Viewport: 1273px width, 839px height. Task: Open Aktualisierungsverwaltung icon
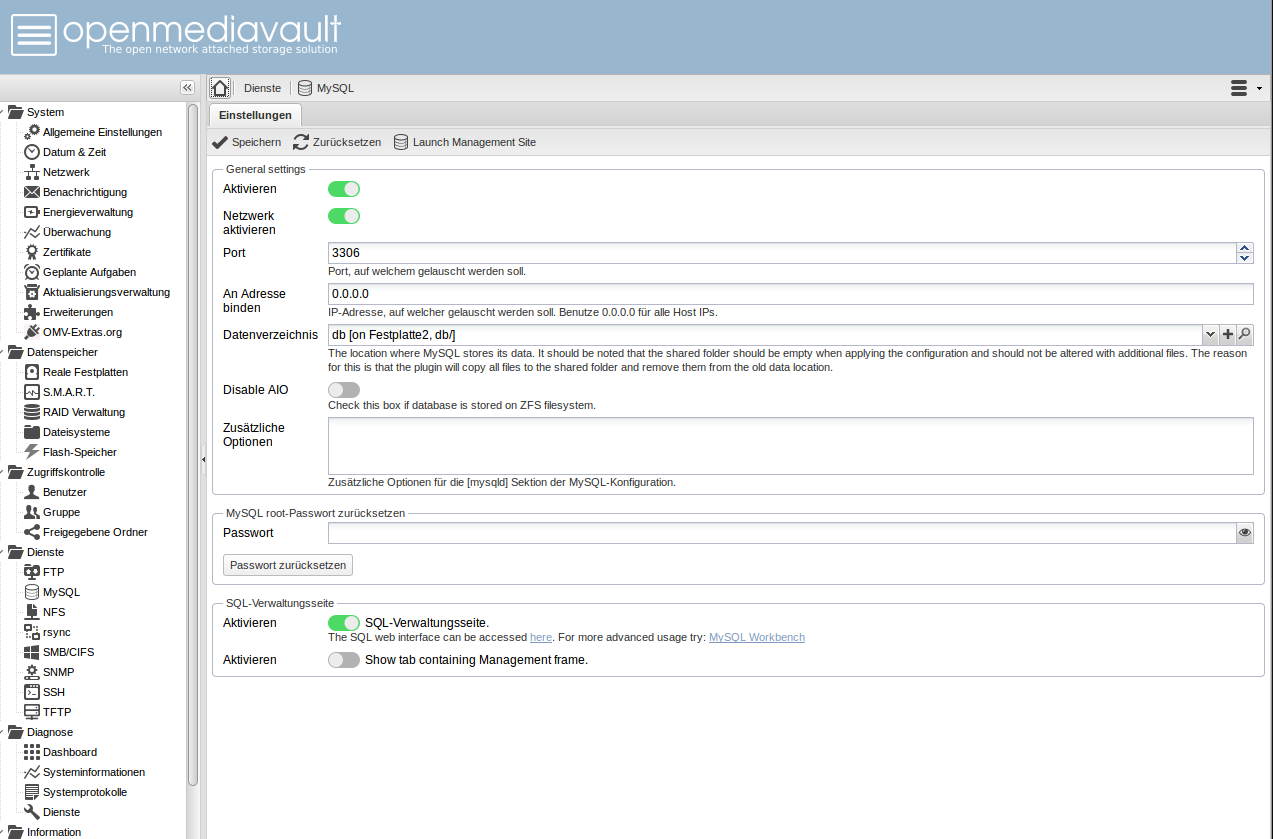tap(32, 292)
